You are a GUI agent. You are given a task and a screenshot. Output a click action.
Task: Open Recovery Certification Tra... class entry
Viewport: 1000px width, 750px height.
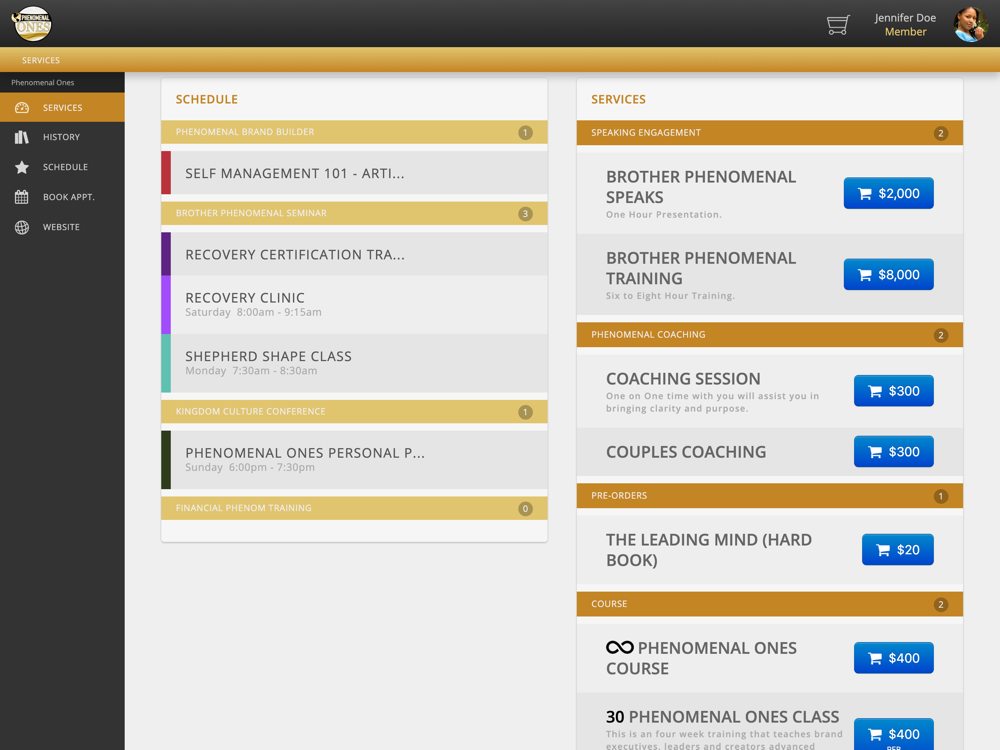point(354,254)
